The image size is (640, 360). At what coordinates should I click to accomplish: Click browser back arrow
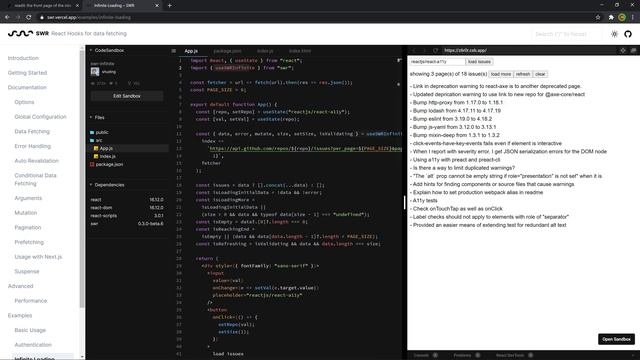tap(7, 17)
